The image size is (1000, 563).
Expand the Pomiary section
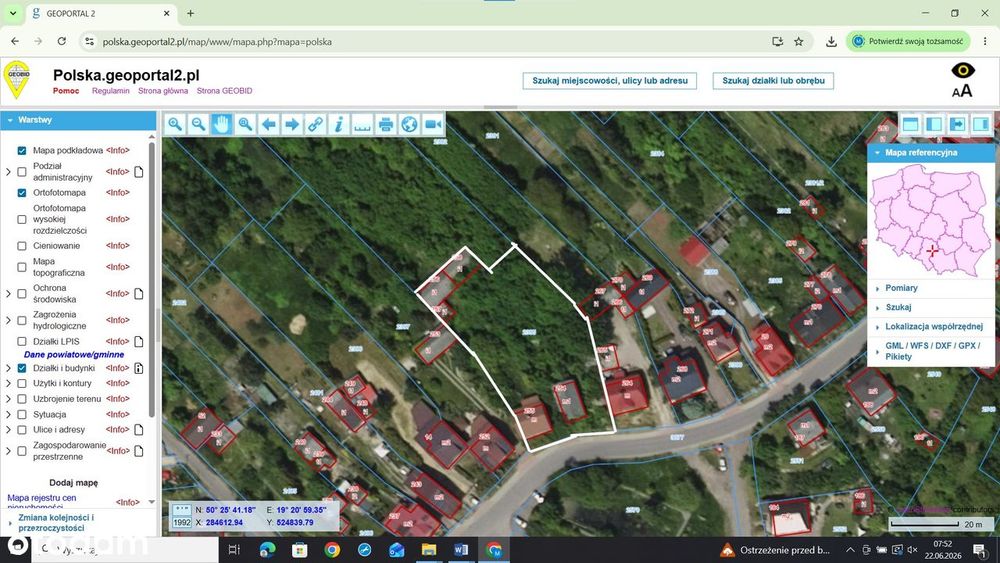[x=901, y=288]
